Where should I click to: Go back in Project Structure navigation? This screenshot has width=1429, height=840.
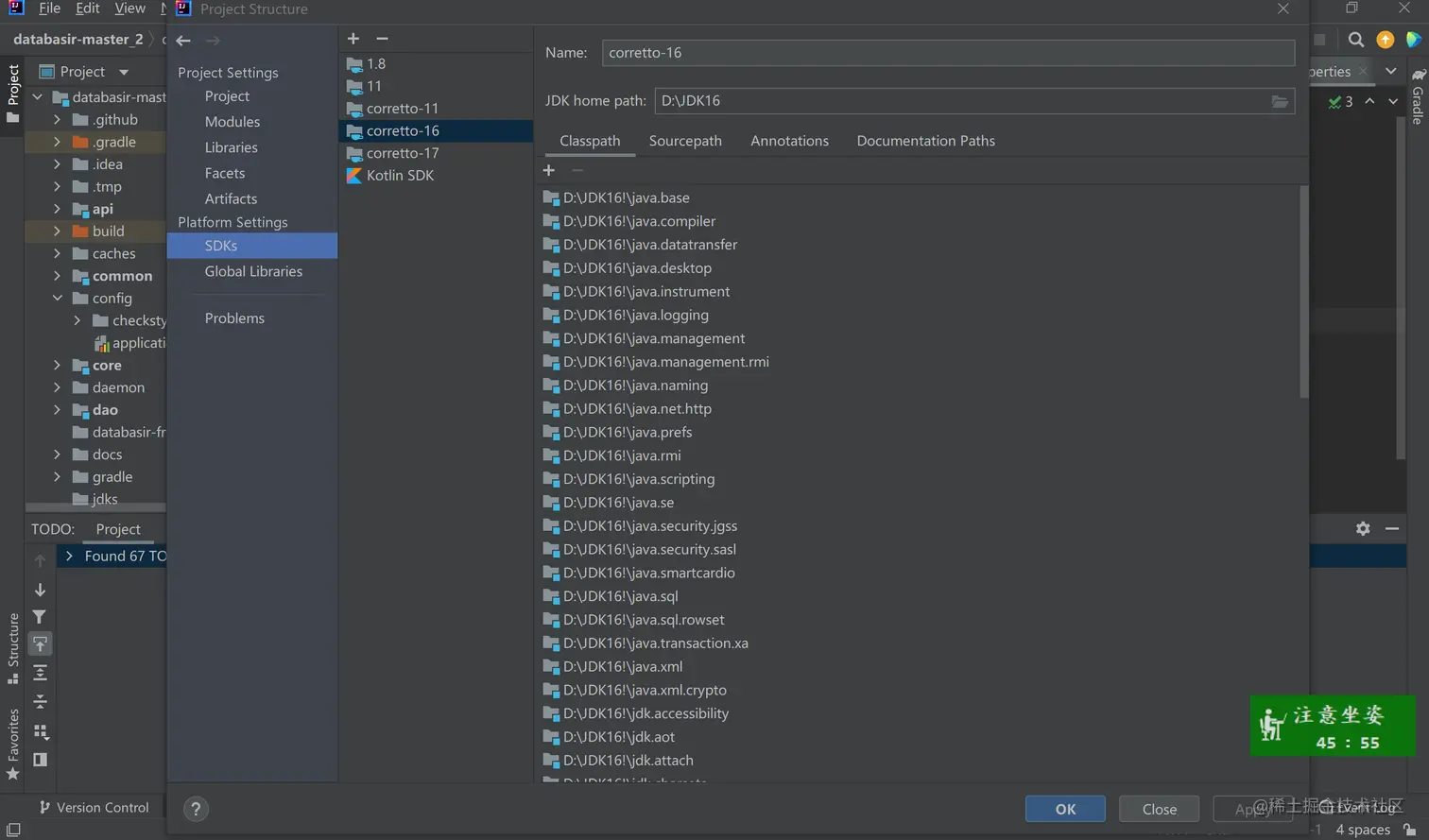point(183,41)
